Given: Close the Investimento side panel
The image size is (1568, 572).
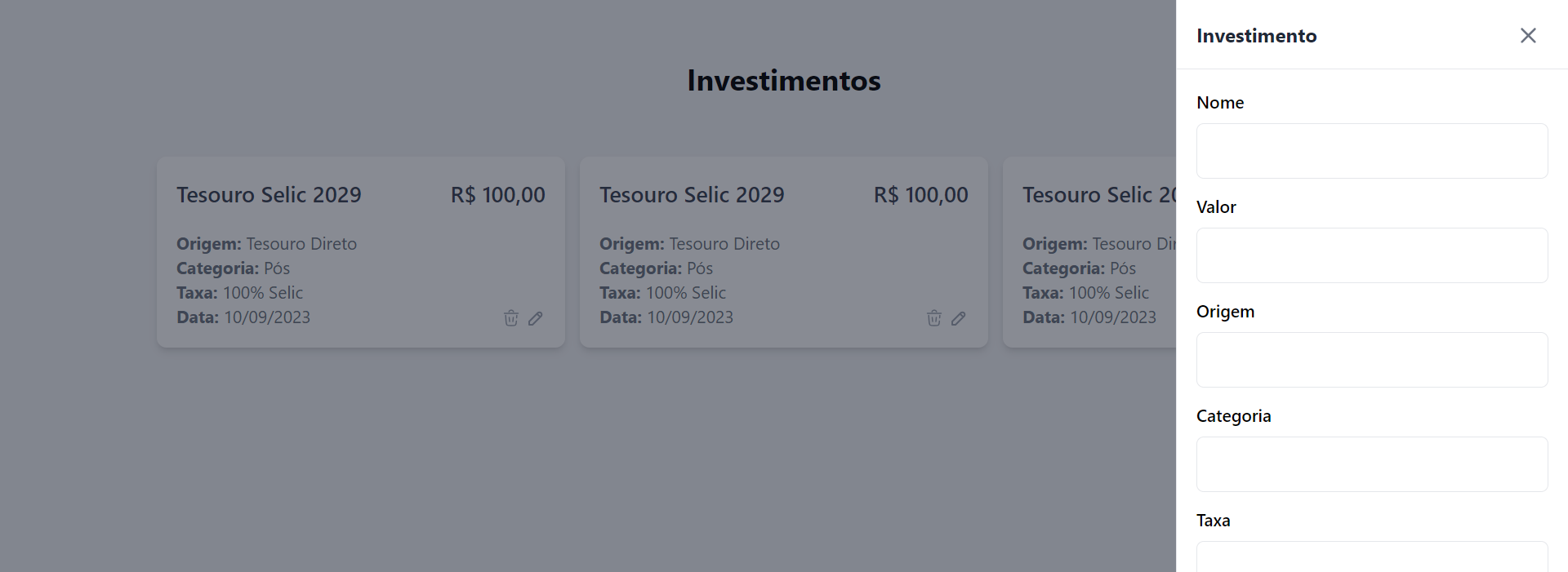Looking at the screenshot, I should (1528, 35).
